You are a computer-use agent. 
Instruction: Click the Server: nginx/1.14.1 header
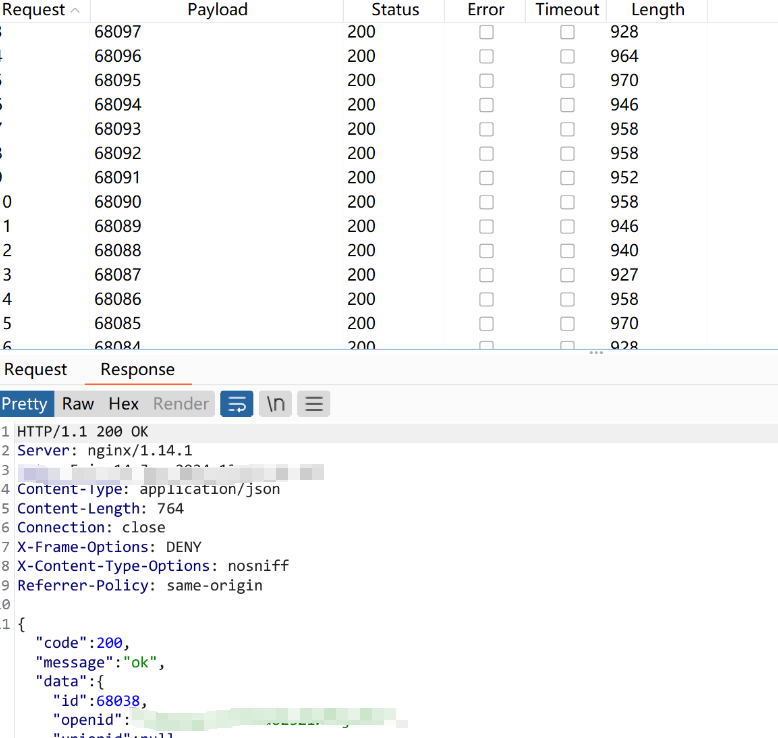point(104,451)
